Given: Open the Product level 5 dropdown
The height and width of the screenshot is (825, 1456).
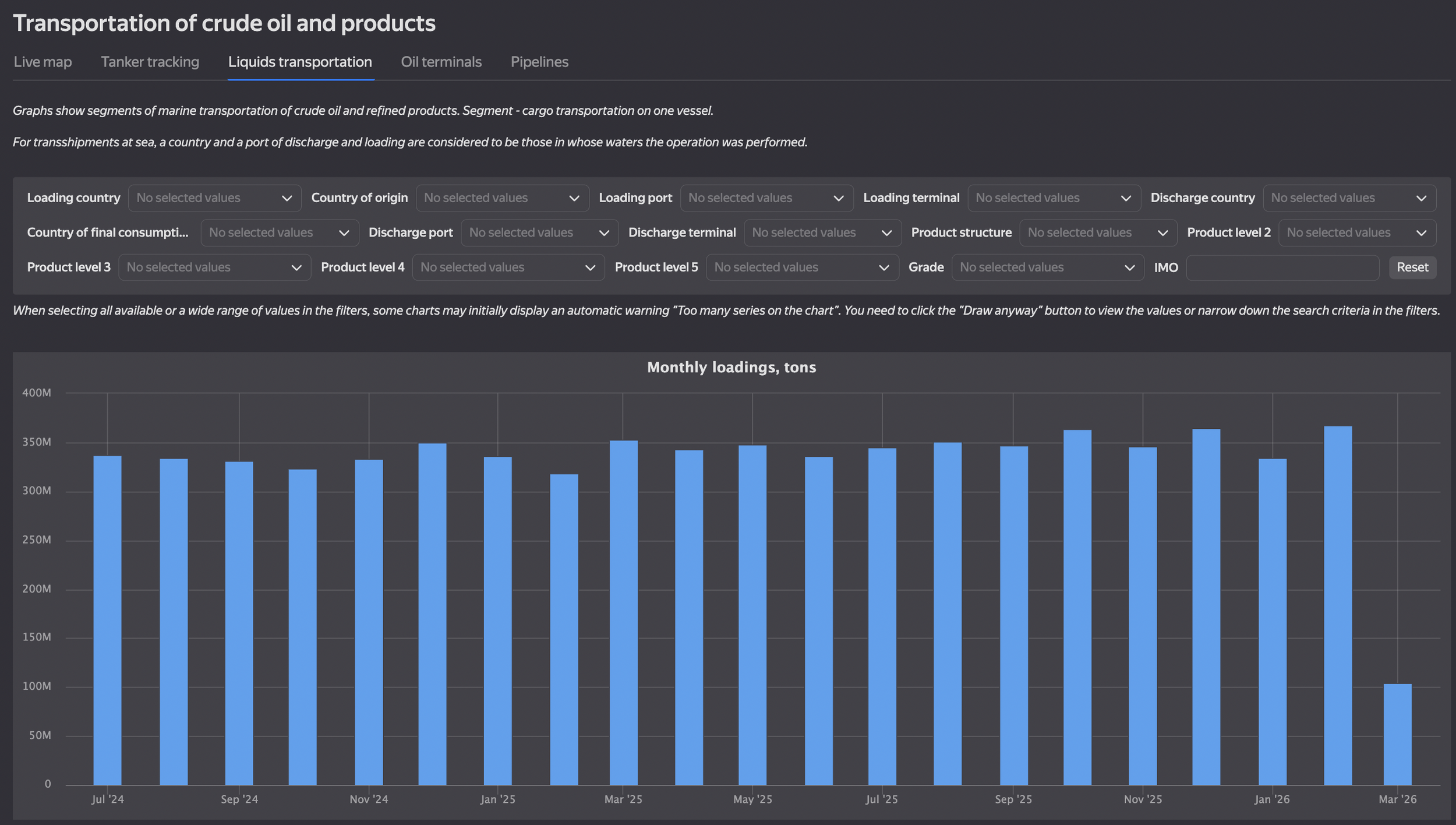Looking at the screenshot, I should (801, 268).
